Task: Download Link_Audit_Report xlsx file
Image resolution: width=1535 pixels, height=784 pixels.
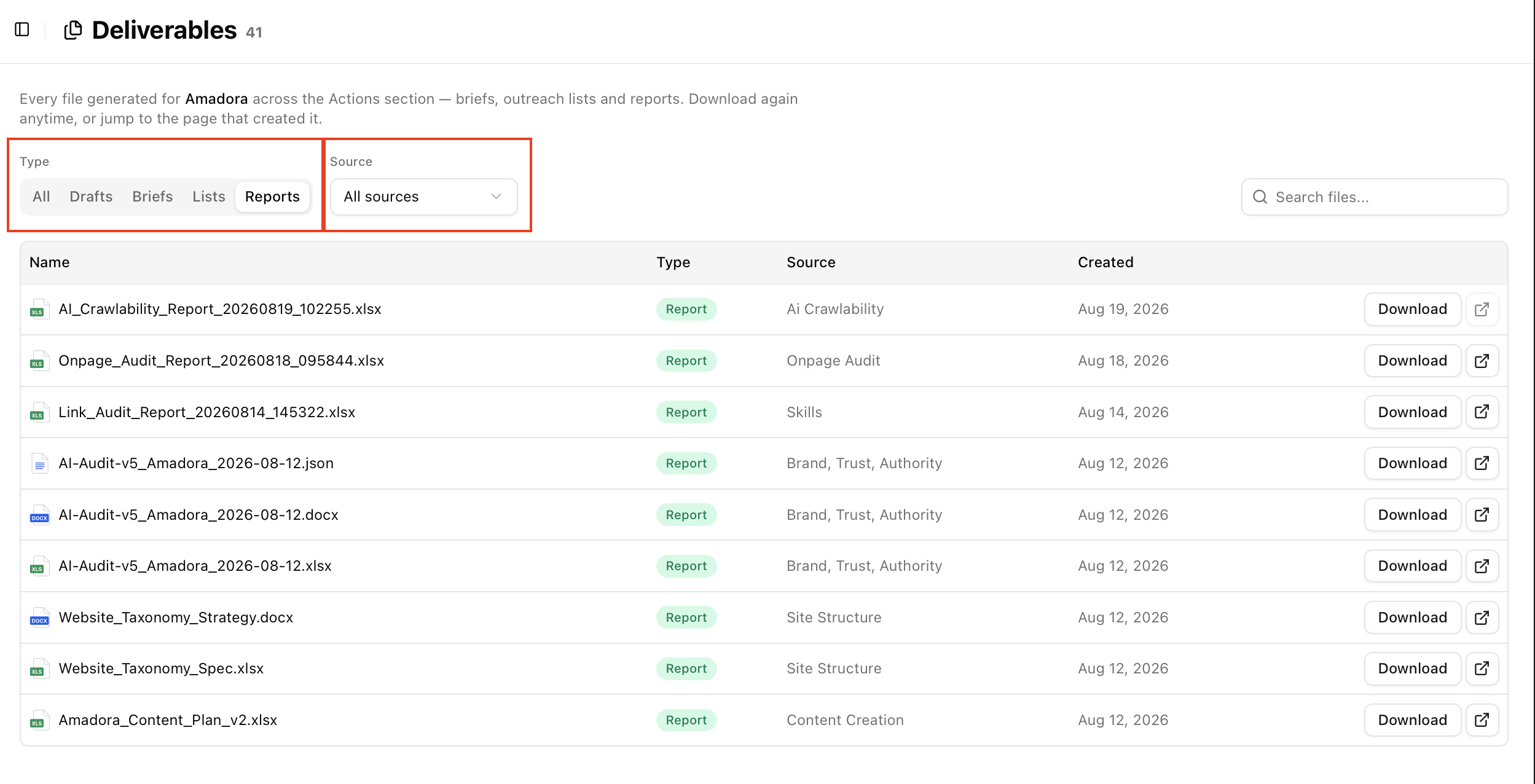Action: click(x=1412, y=412)
